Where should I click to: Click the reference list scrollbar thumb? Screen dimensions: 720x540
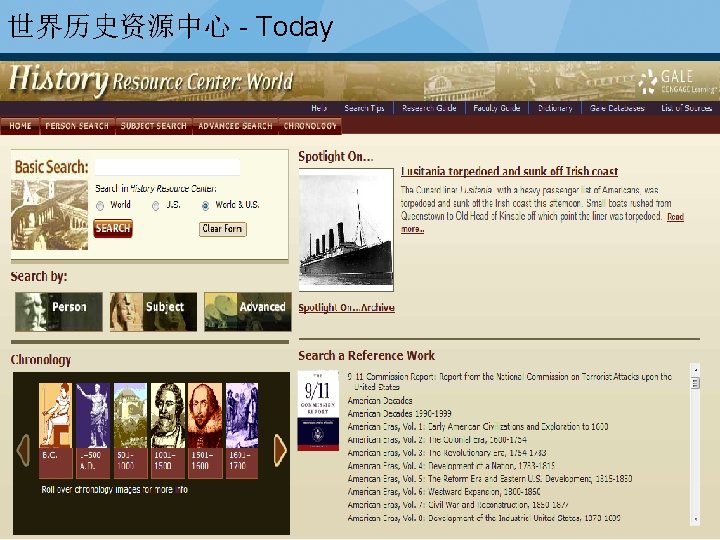(696, 383)
